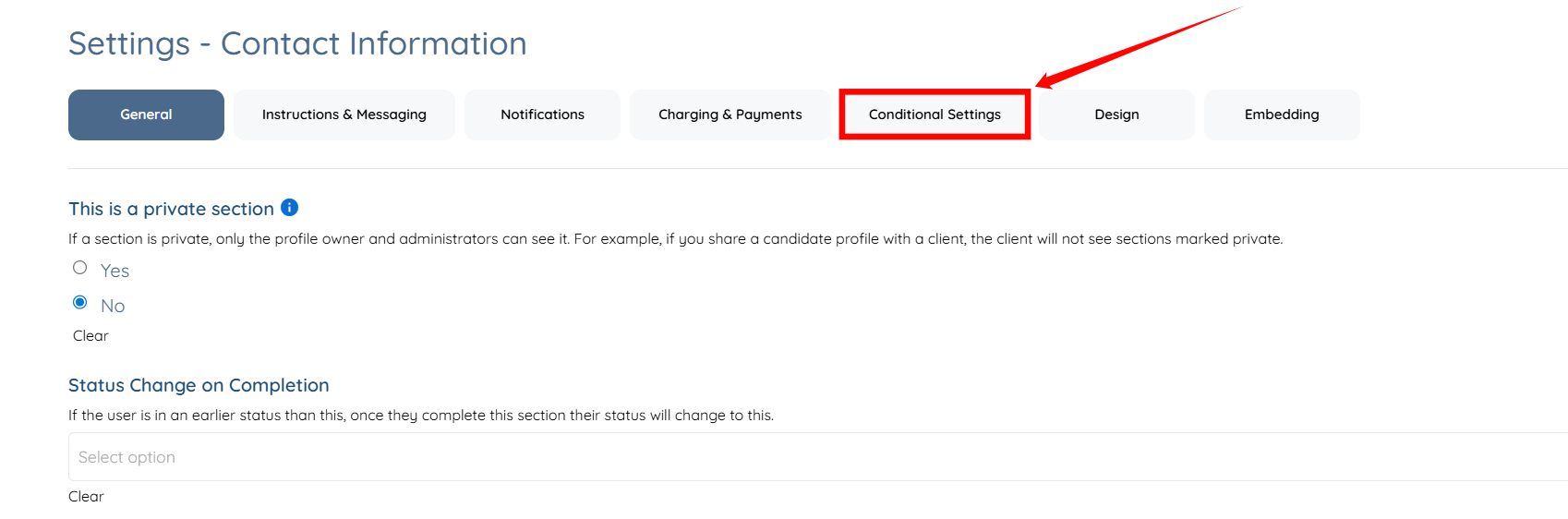Image resolution: width=1568 pixels, height=519 pixels.
Task: Clear the Status Change on Completion selection
Action: pyautogui.click(x=86, y=497)
